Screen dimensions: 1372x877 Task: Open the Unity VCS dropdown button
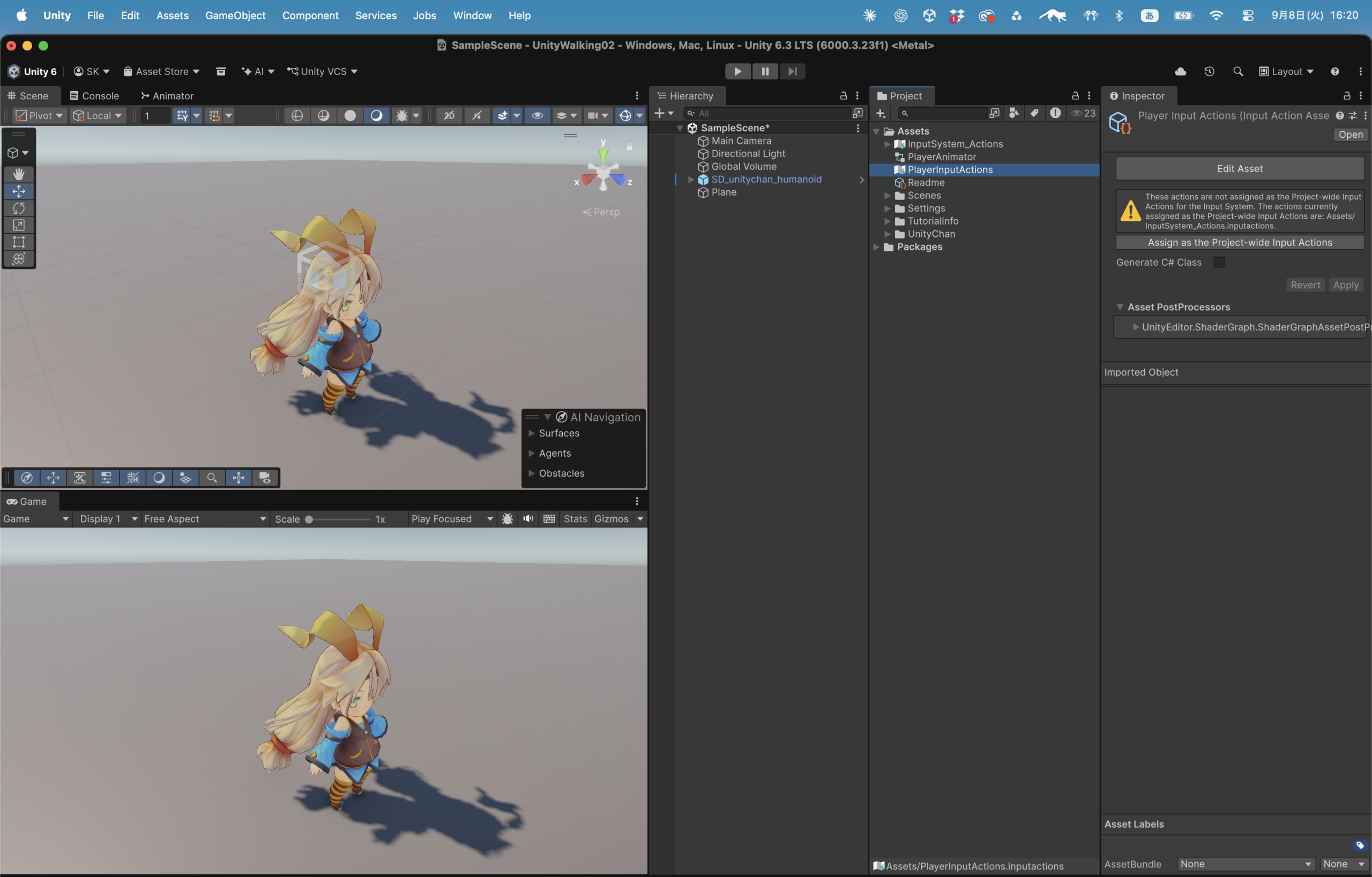322,71
